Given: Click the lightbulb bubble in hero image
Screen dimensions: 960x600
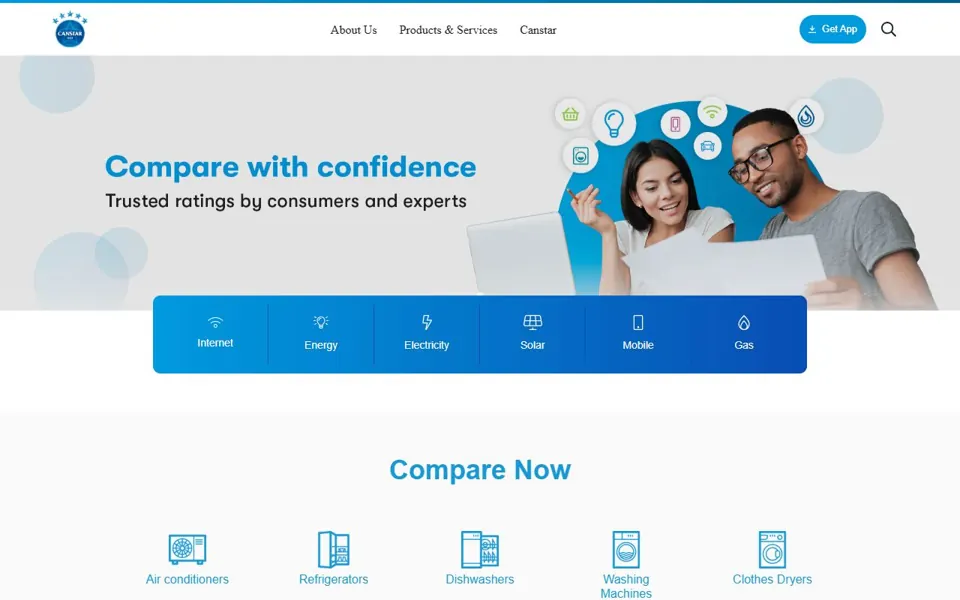Looking at the screenshot, I should point(613,123).
